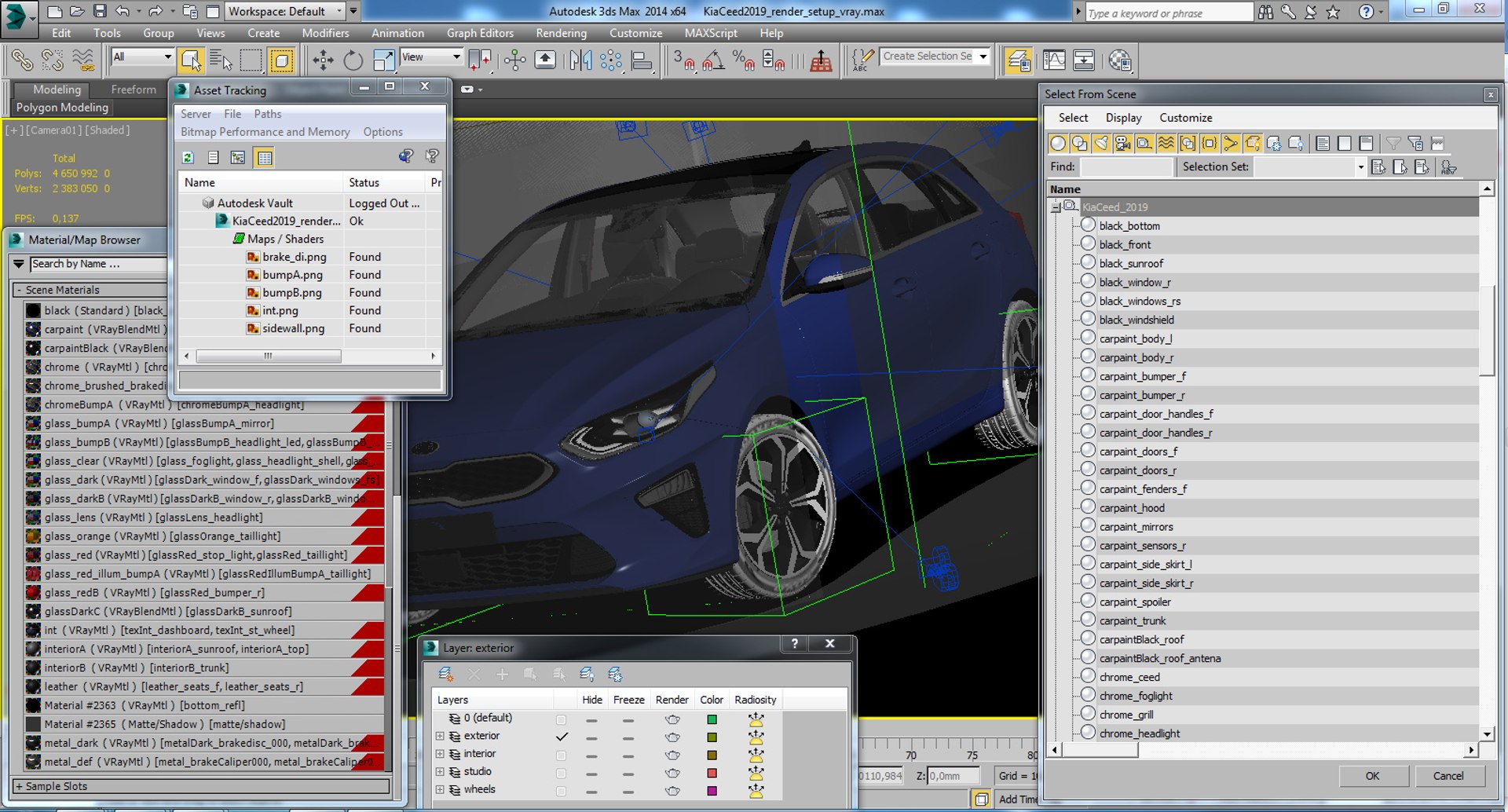Click the Unlink Selection tool

[52, 60]
